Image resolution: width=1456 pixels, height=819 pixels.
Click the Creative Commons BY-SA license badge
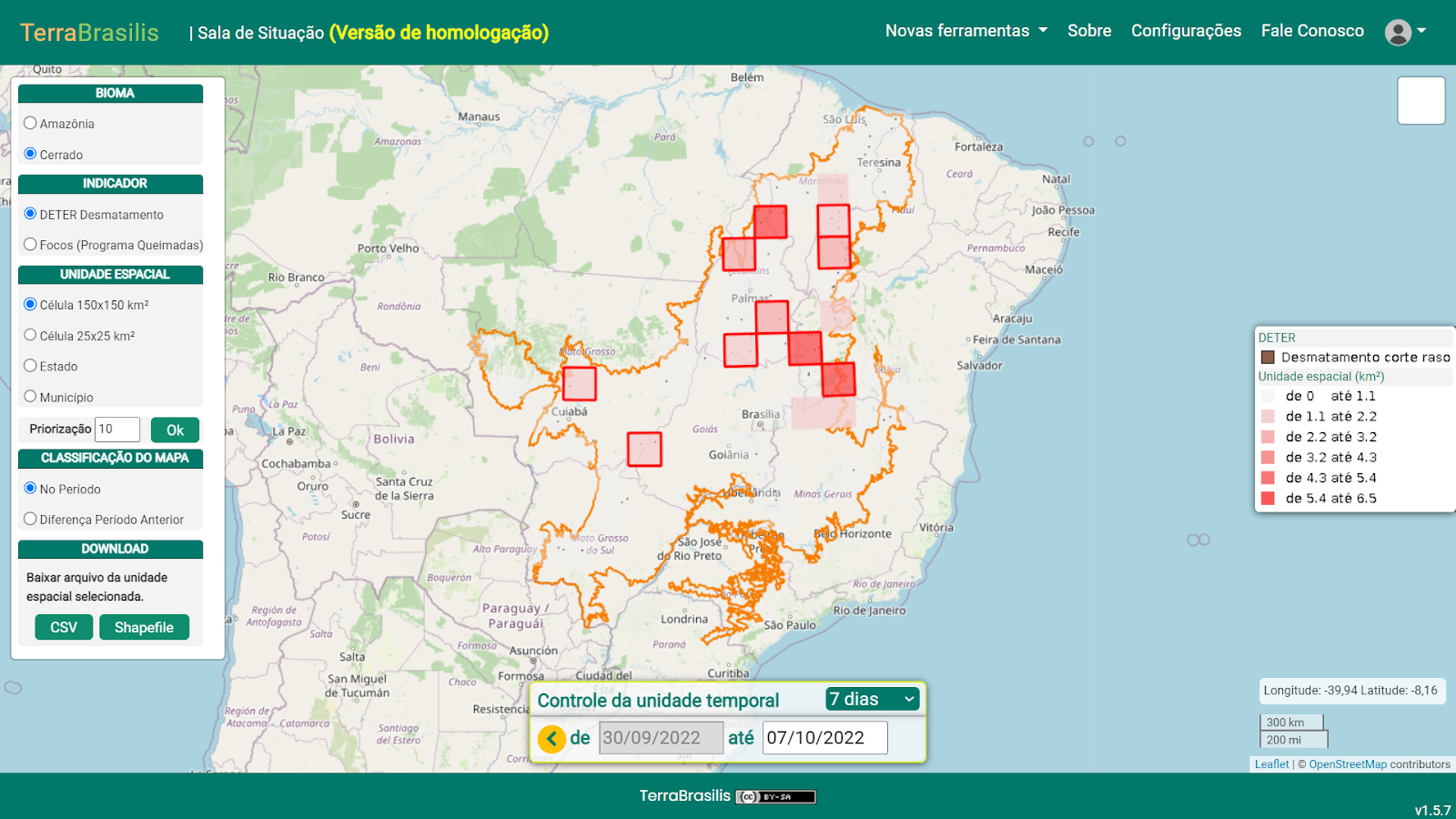[775, 797]
